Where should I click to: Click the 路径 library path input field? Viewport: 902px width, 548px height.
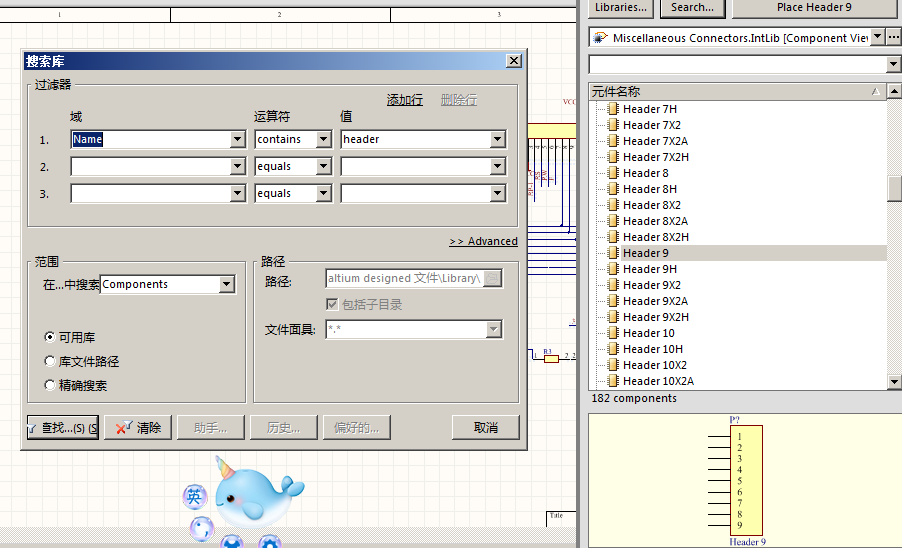[x=404, y=278]
